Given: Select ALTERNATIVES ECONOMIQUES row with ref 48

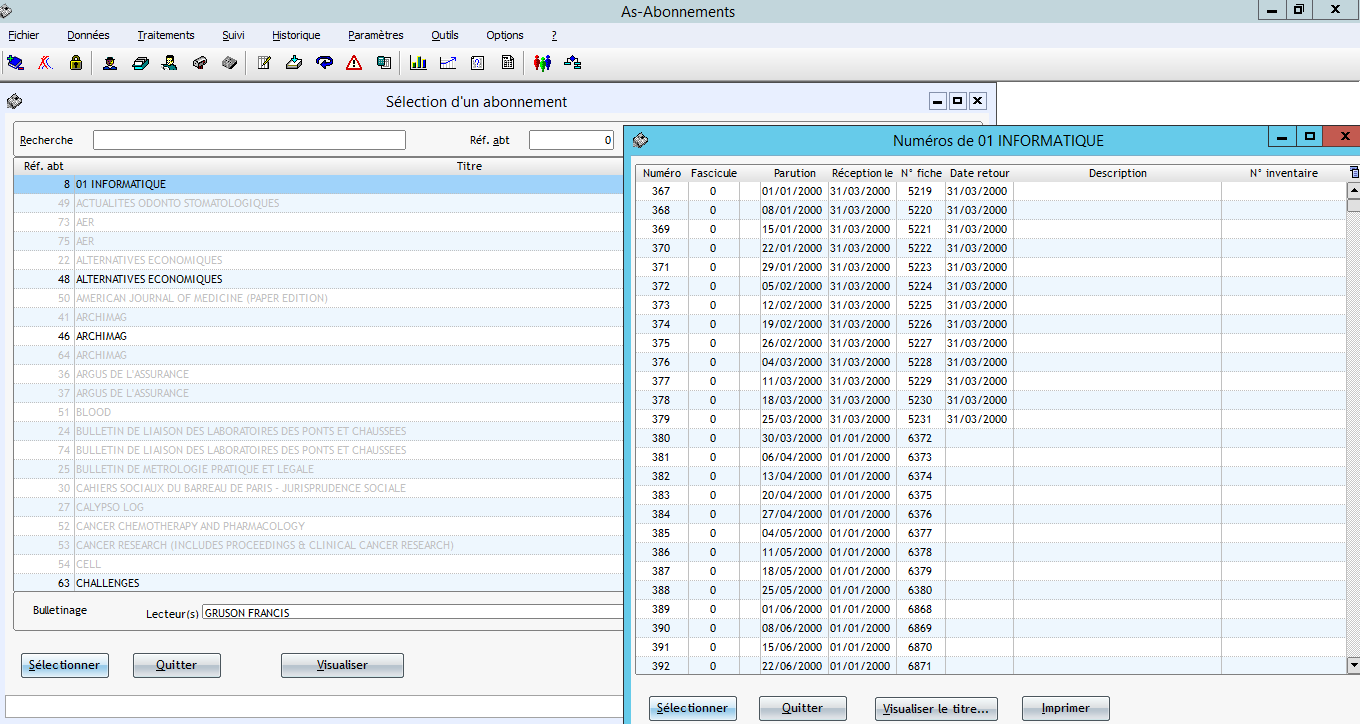Looking at the screenshot, I should pyautogui.click(x=318, y=279).
